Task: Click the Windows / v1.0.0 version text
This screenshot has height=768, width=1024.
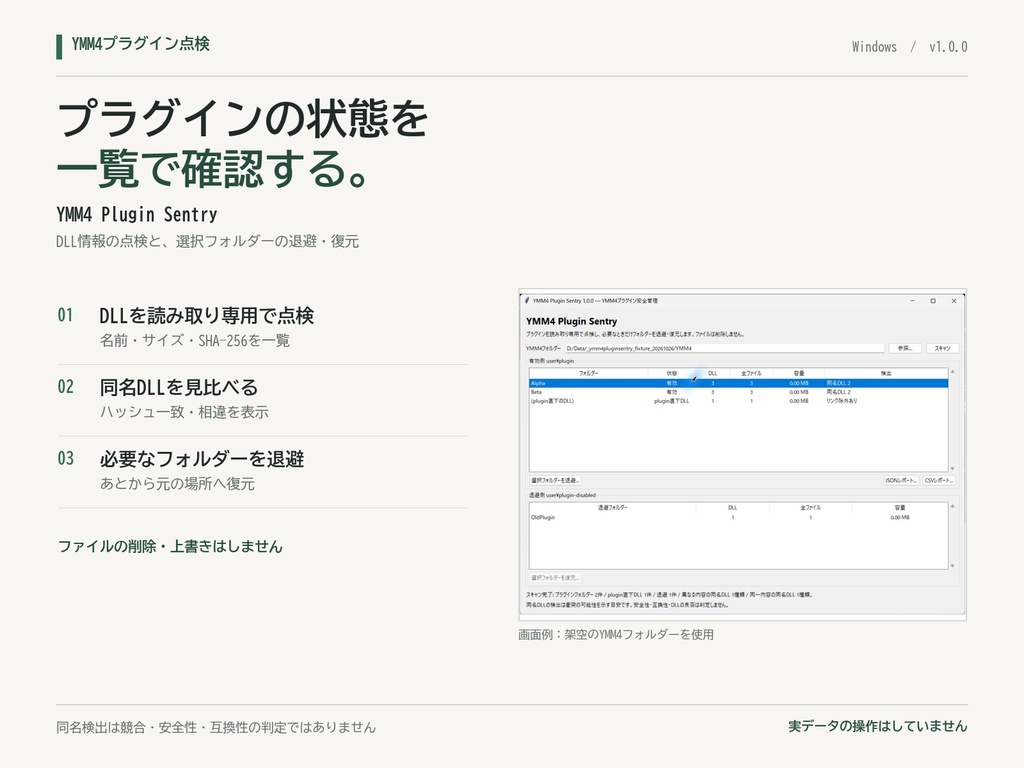Action: pyautogui.click(x=909, y=47)
